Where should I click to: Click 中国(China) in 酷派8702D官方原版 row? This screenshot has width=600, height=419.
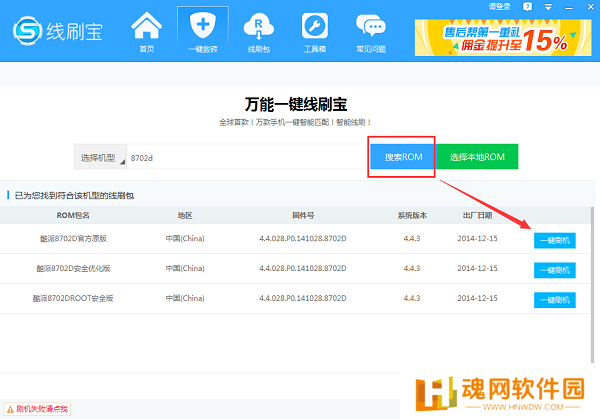tap(185, 238)
